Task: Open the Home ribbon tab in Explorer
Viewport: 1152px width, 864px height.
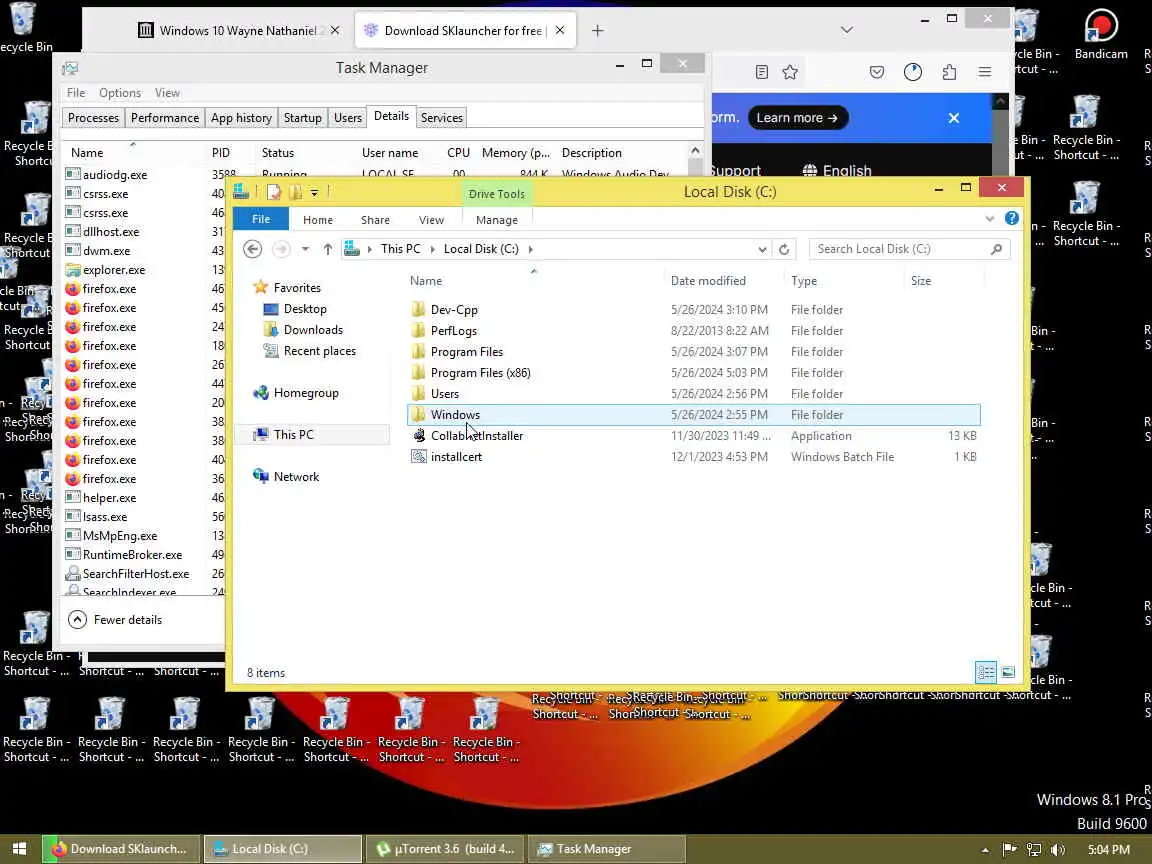Action: point(317,220)
